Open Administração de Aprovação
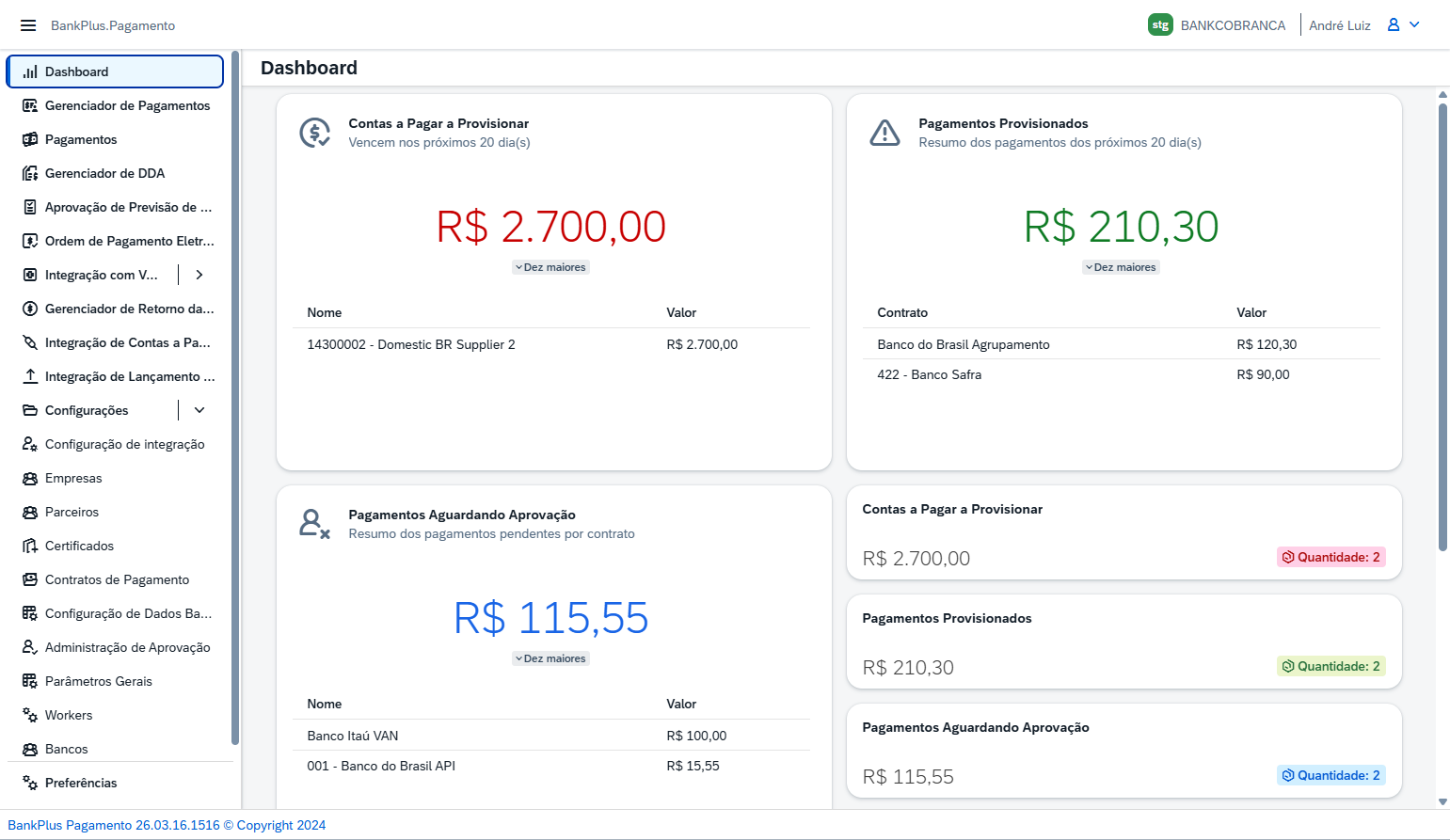The image size is (1450, 840). (115, 647)
